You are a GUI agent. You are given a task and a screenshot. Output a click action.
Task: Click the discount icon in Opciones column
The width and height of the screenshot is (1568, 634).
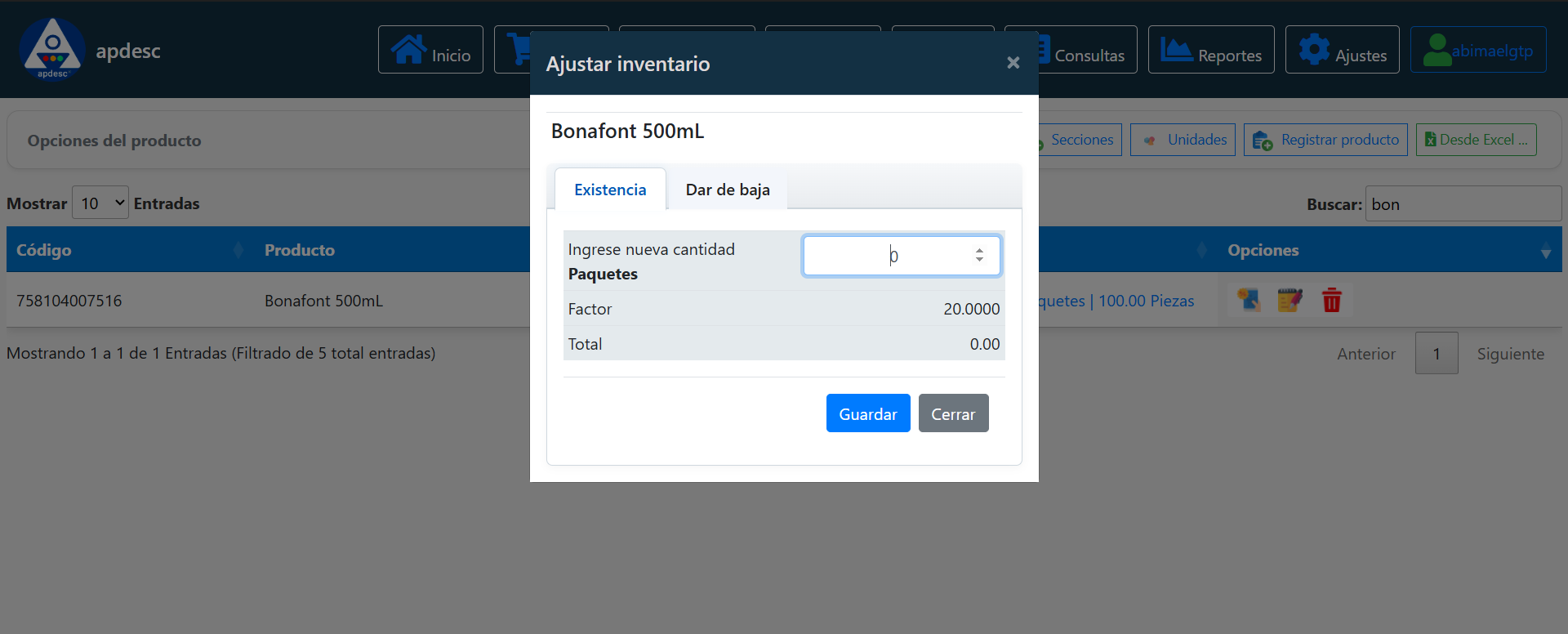point(1248,301)
